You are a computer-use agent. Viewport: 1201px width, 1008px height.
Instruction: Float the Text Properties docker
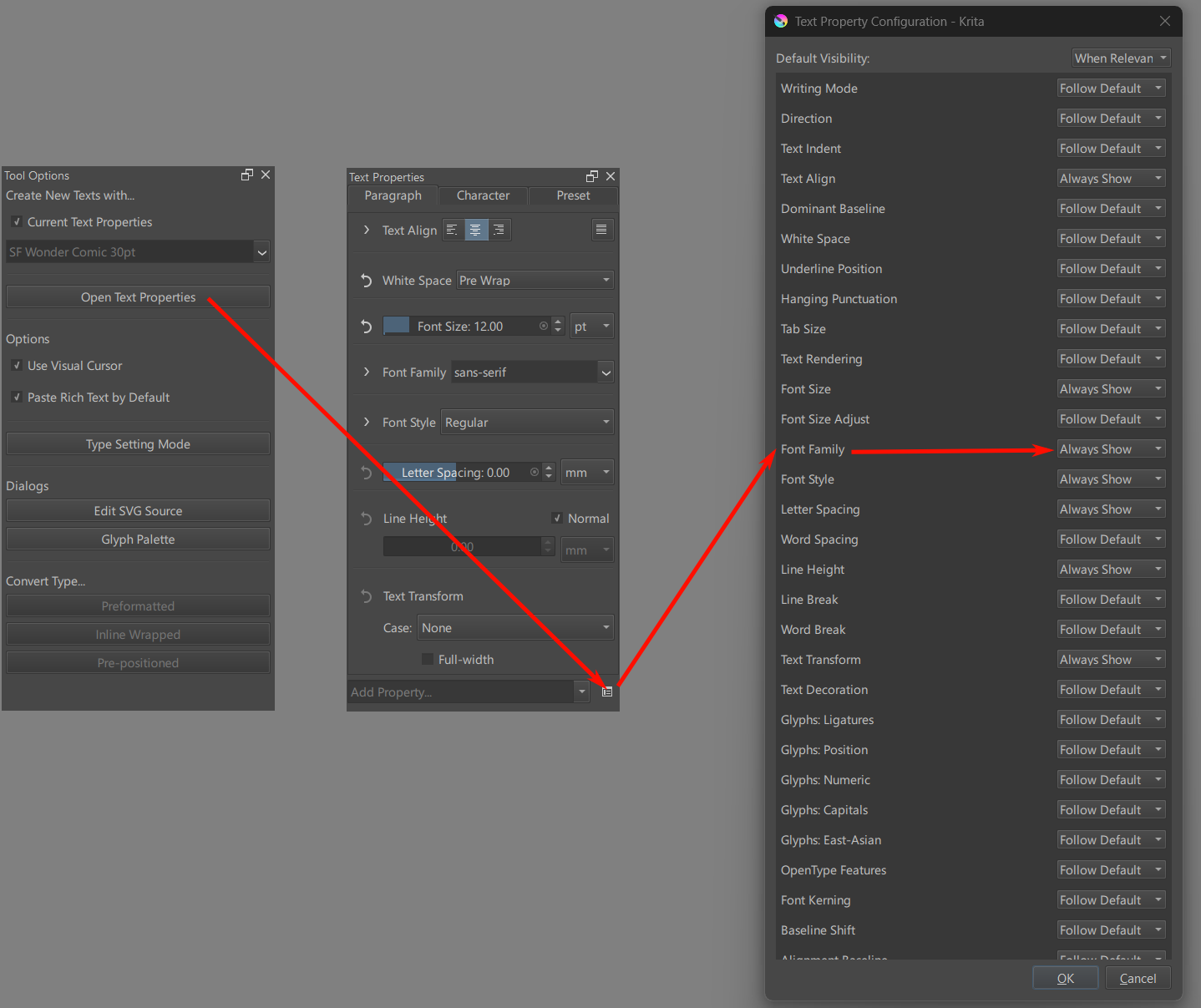click(592, 176)
